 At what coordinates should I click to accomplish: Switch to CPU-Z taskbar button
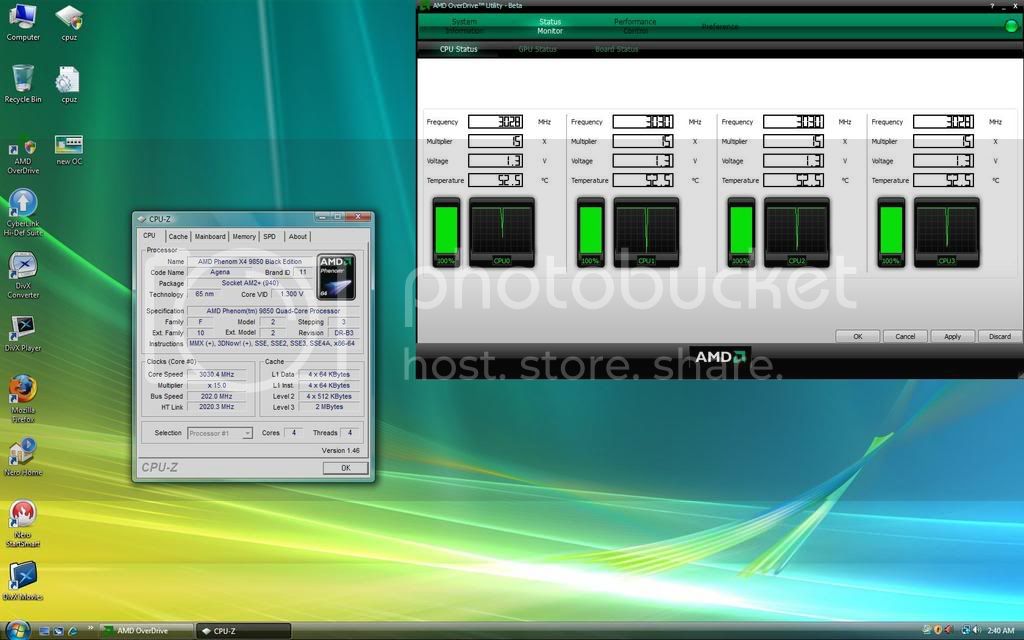click(244, 631)
